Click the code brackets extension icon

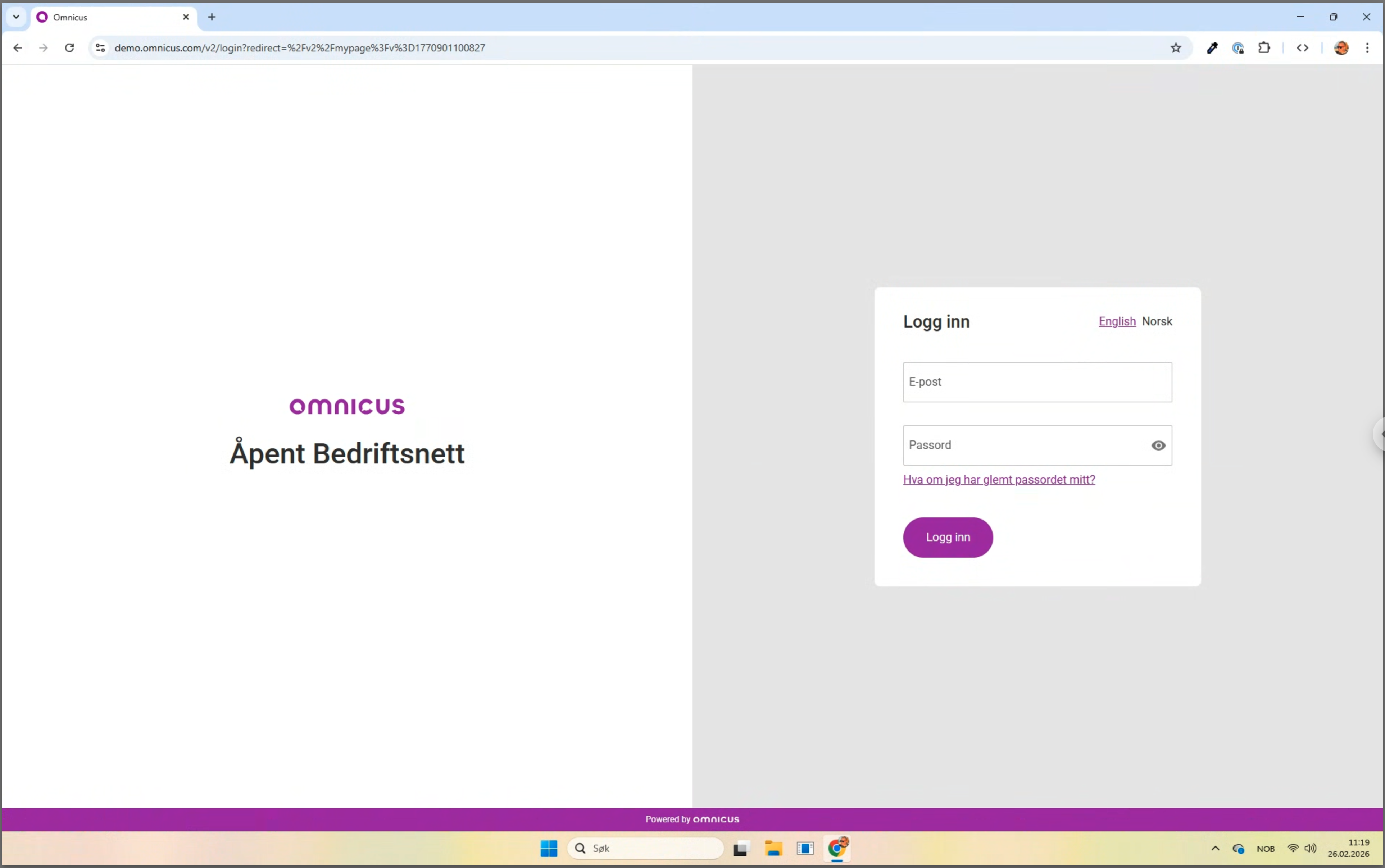coord(1302,48)
